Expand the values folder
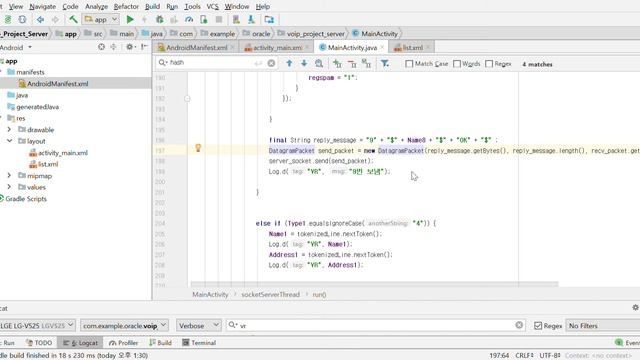 pyautogui.click(x=9, y=187)
